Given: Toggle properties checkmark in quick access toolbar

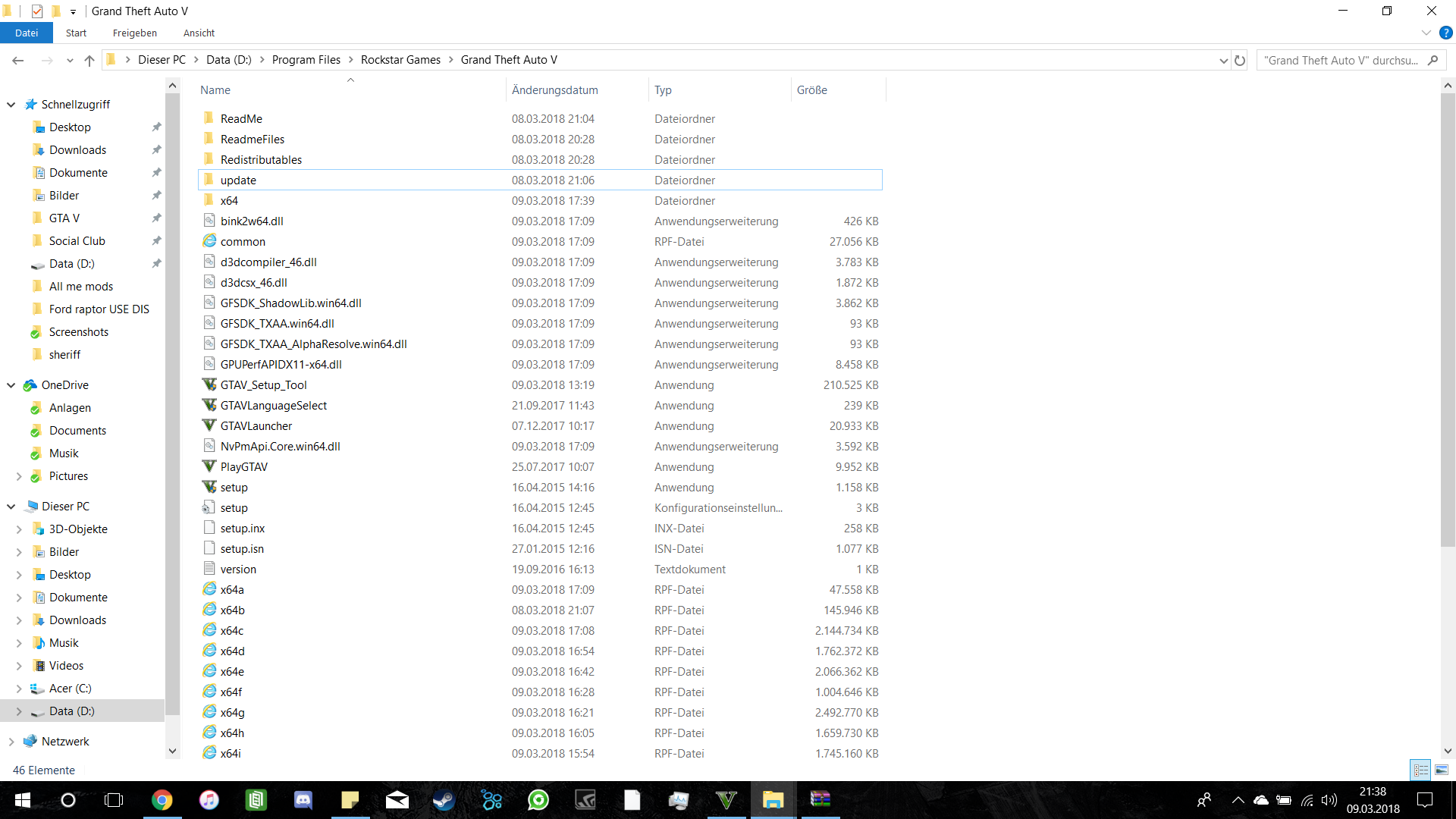Looking at the screenshot, I should click(x=37, y=11).
